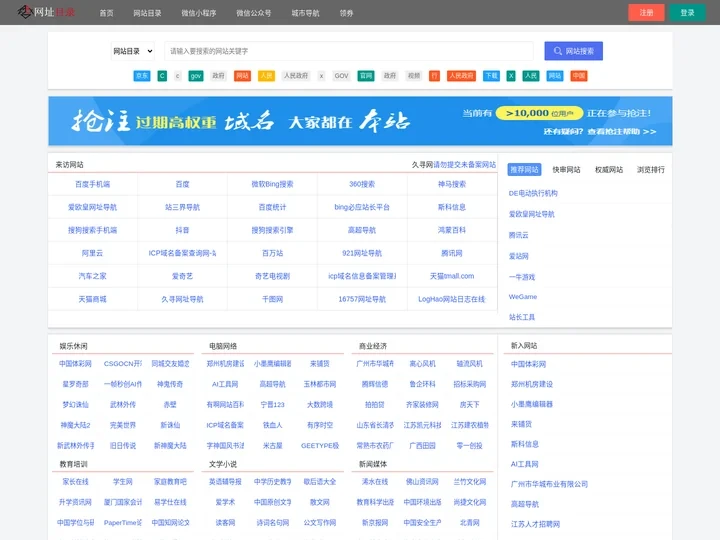Screen dimensions: 720x540
Task: Select the blue 下载 keyword tag
Action: click(x=491, y=76)
